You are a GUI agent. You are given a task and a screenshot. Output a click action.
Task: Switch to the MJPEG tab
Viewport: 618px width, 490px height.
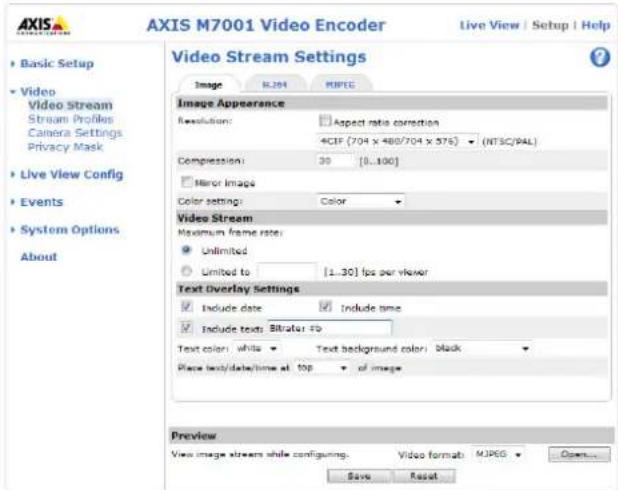[x=341, y=84]
